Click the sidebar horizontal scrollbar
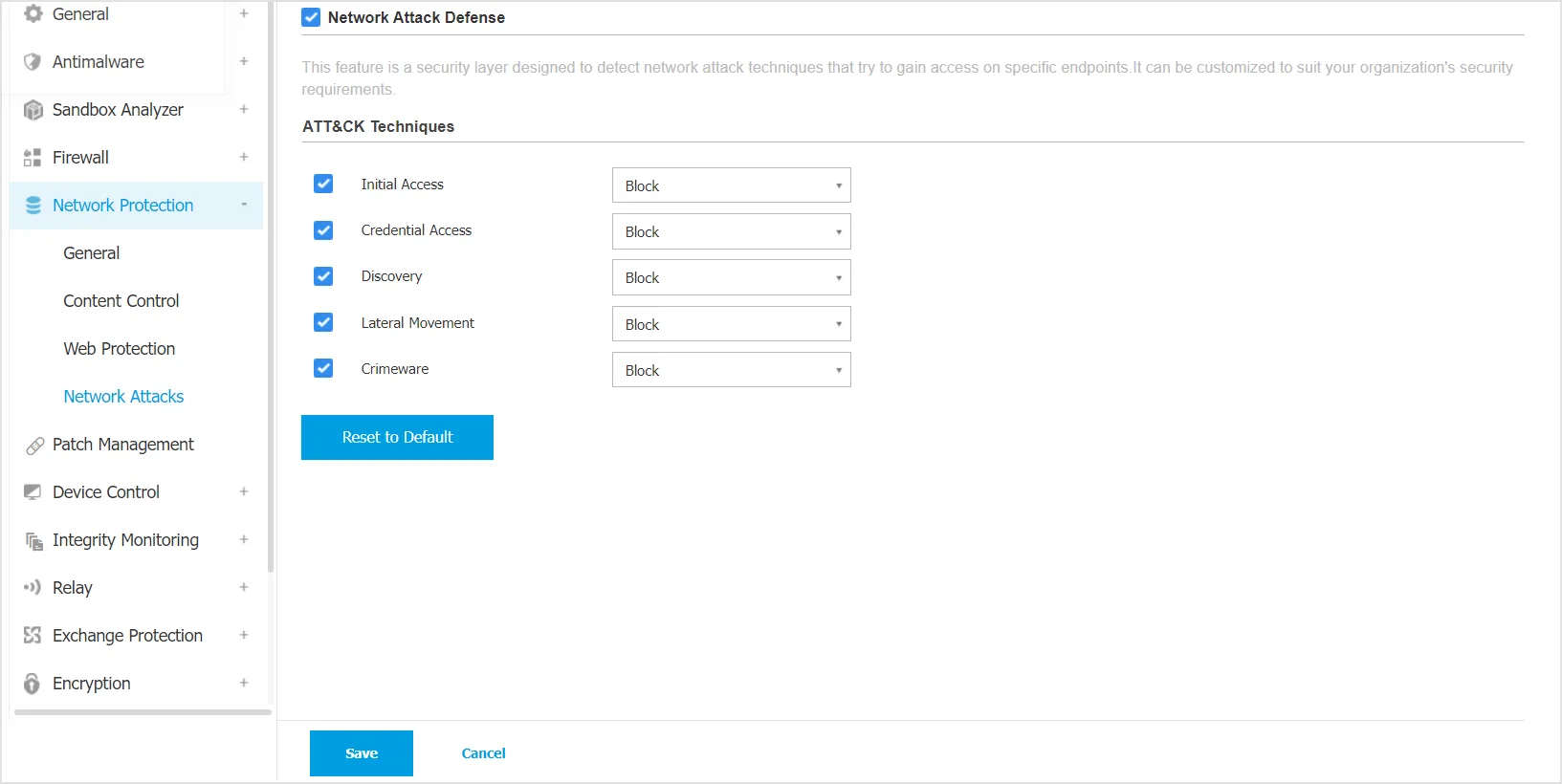The width and height of the screenshot is (1562, 784). [143, 712]
